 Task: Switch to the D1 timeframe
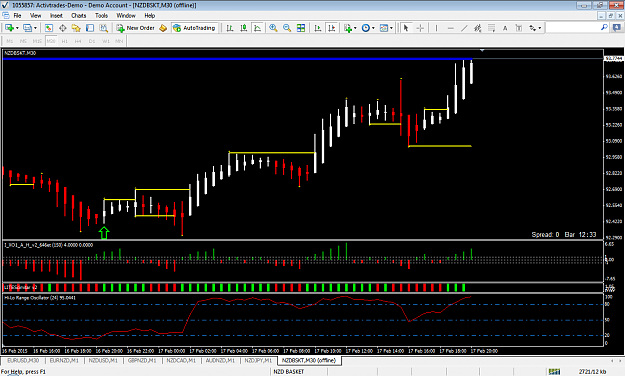pyautogui.click(x=92, y=41)
